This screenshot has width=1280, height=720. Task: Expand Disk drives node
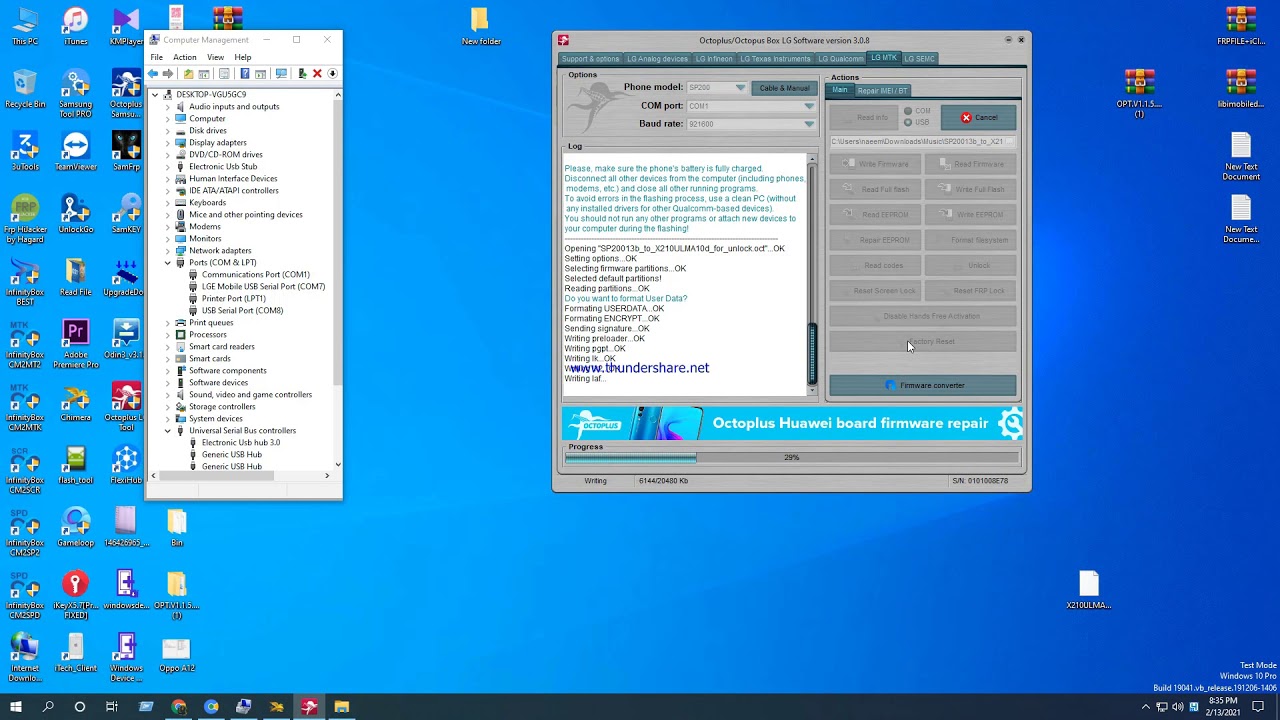click(168, 131)
